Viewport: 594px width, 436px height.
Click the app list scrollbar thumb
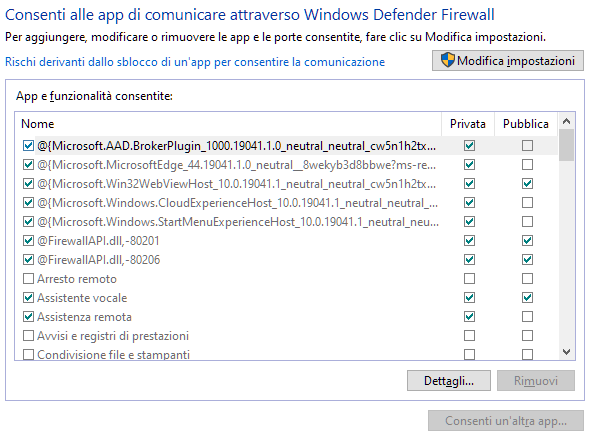pyautogui.click(x=566, y=145)
